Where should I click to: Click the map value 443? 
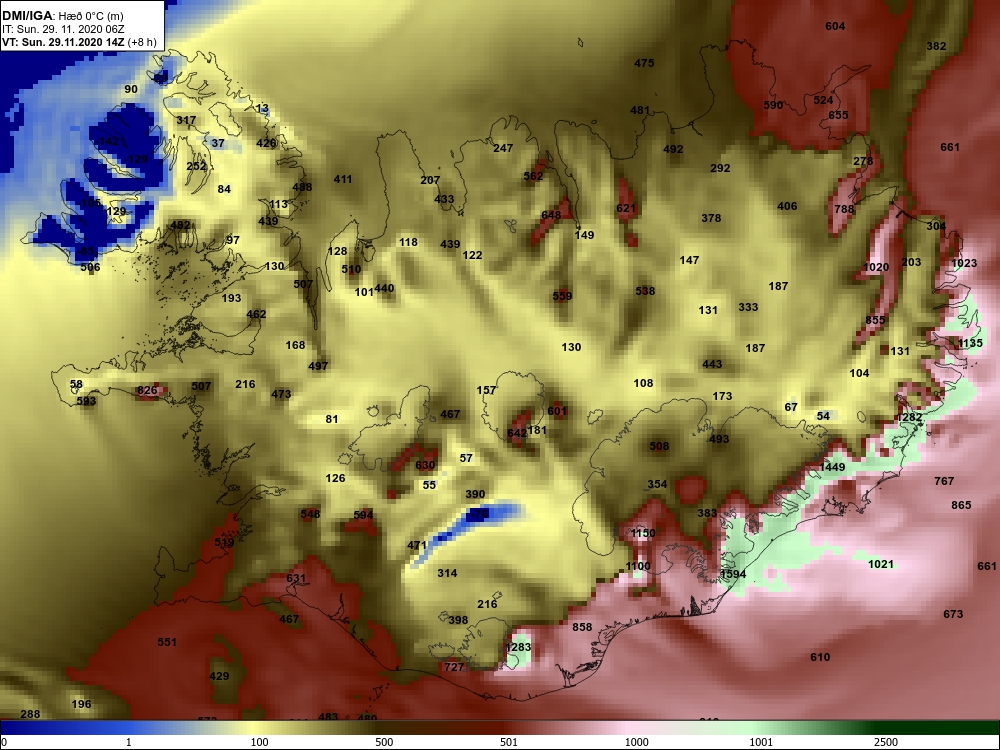point(712,364)
